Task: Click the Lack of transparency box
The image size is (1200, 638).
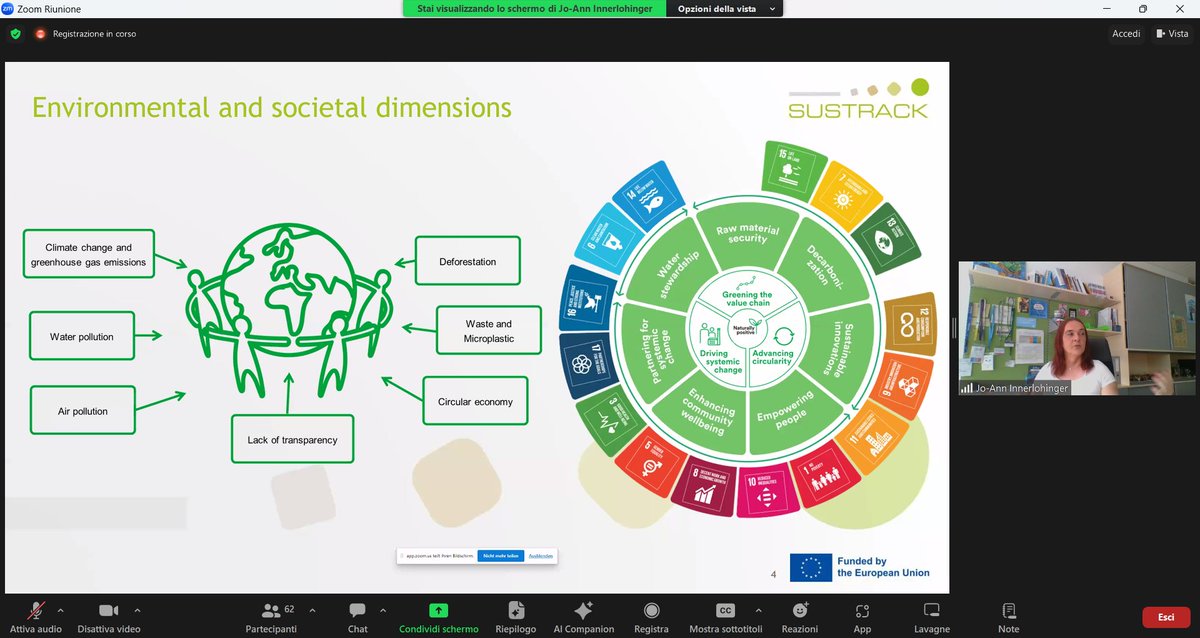Action: tap(292, 440)
